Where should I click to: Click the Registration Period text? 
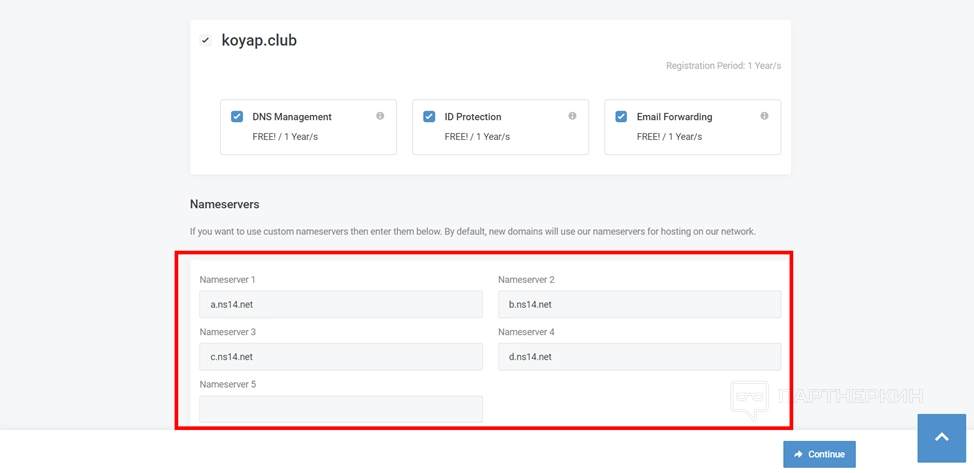coord(723,66)
